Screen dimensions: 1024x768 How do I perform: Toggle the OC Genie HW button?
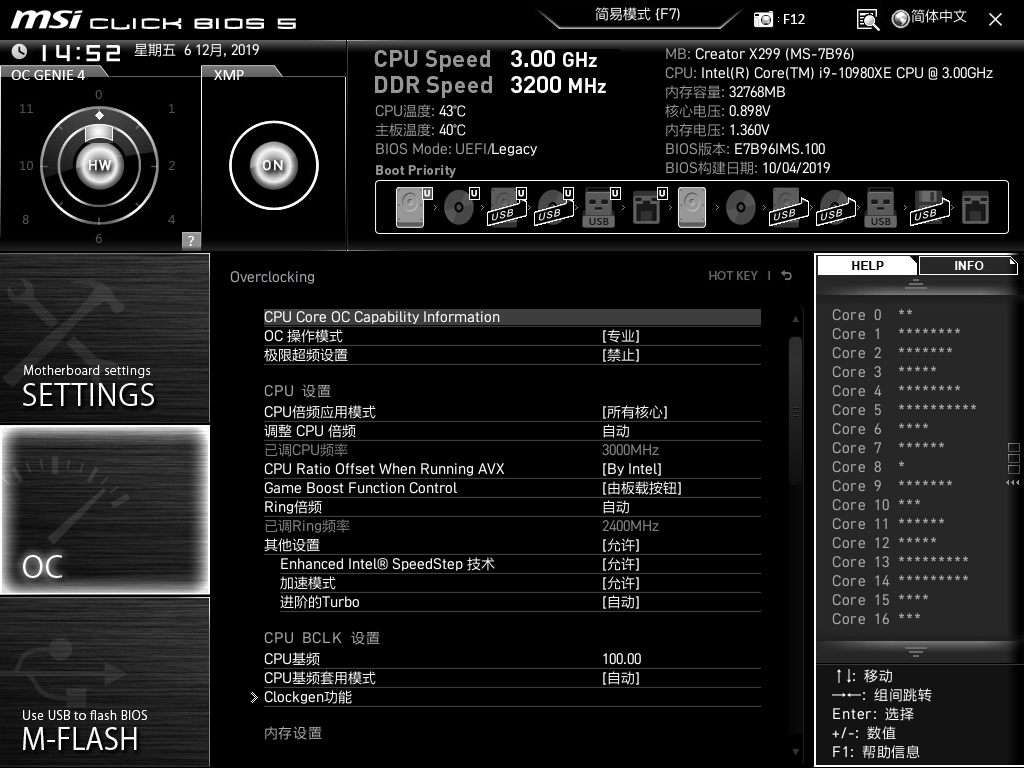[99, 165]
